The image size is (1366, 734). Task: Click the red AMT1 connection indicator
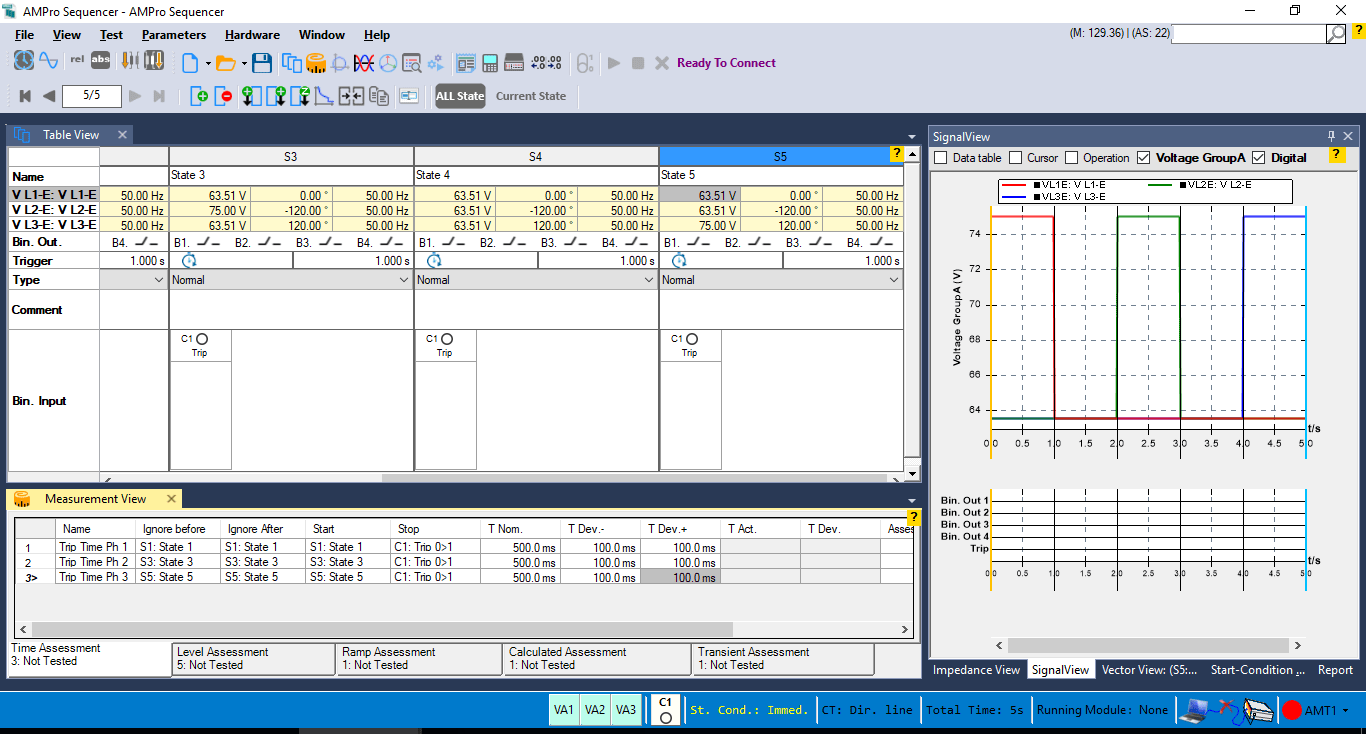point(1292,710)
